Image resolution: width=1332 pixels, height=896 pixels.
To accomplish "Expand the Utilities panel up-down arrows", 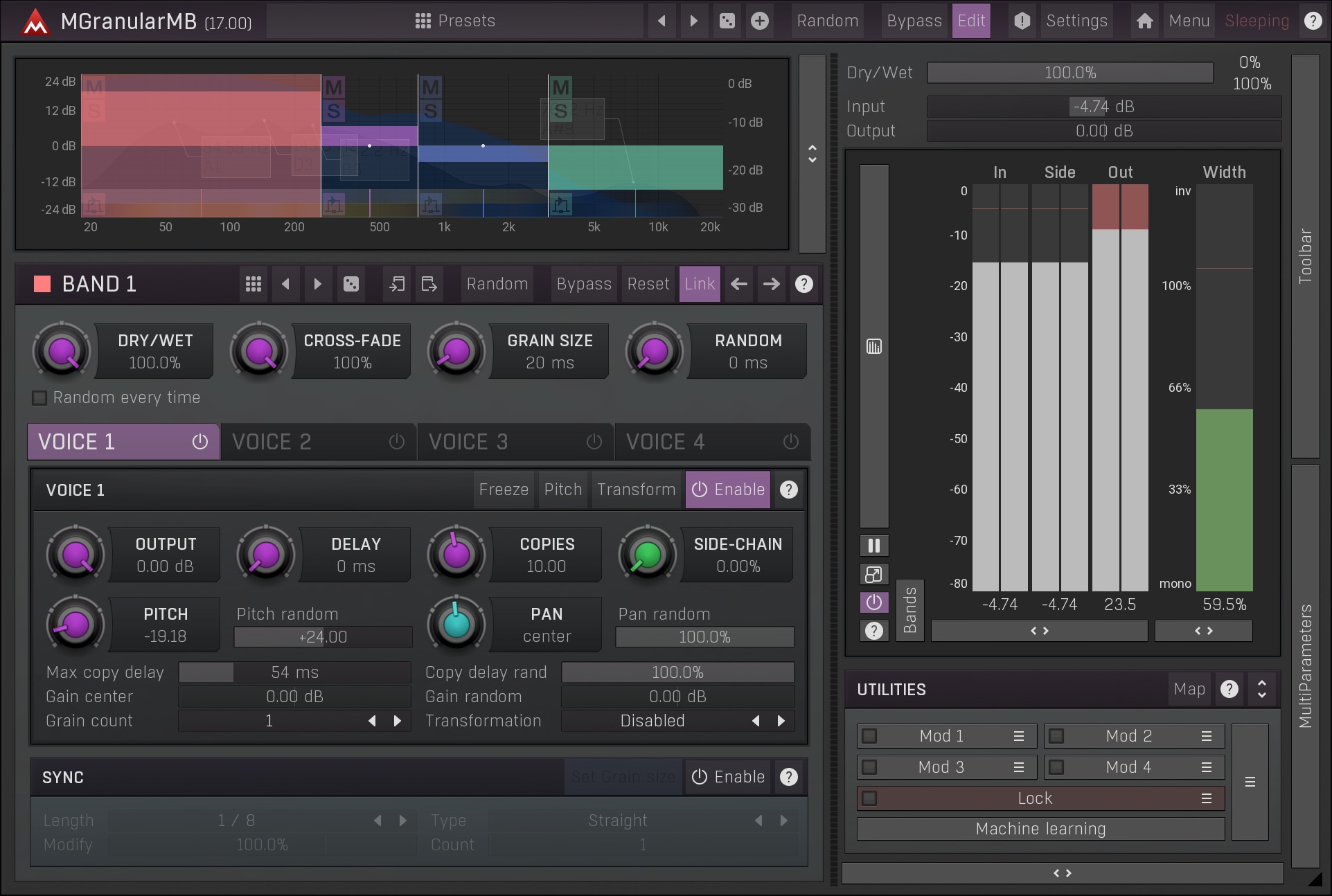I will (1261, 689).
